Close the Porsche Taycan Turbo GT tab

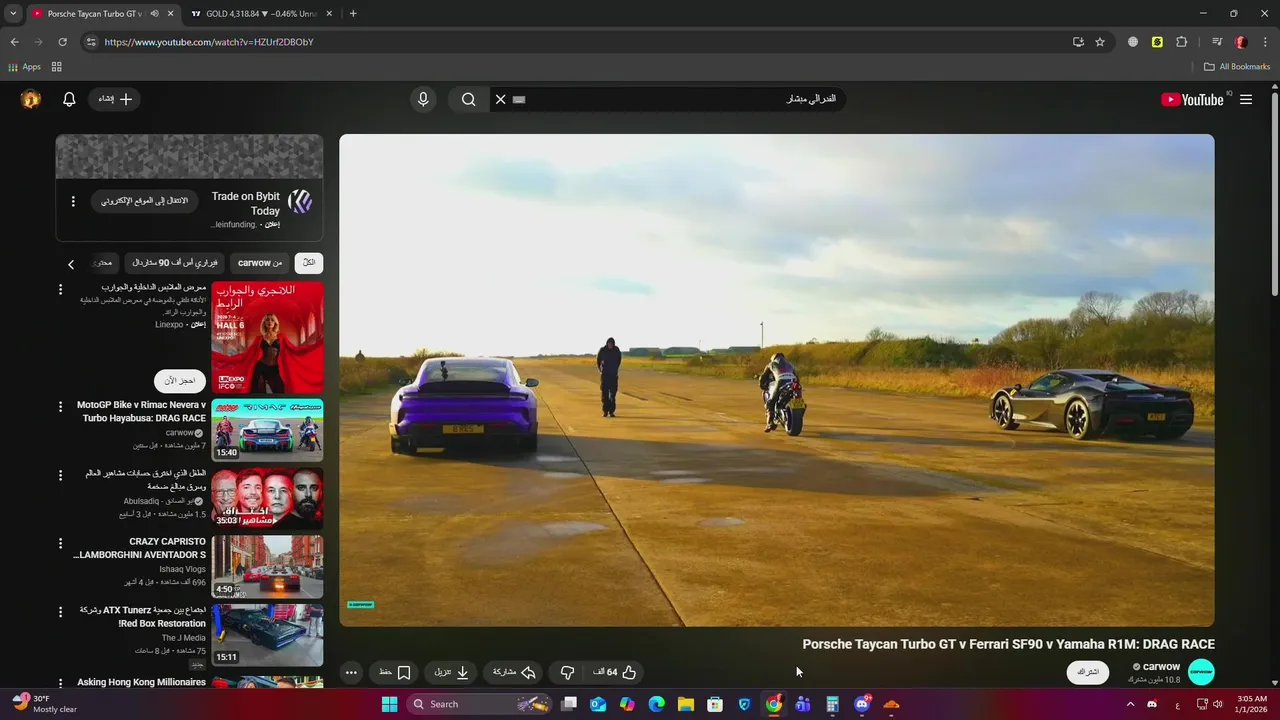click(171, 14)
